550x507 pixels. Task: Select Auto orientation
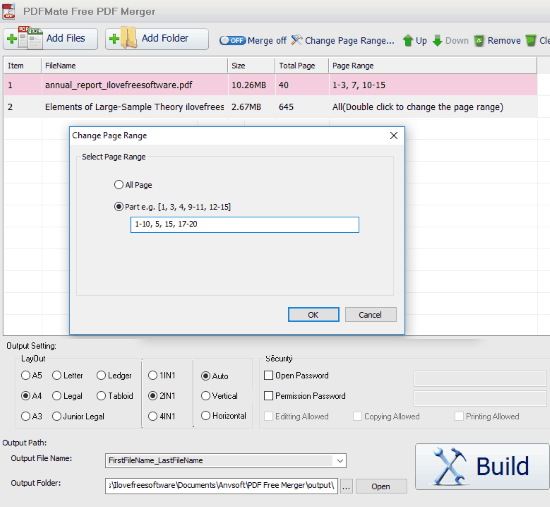[206, 376]
